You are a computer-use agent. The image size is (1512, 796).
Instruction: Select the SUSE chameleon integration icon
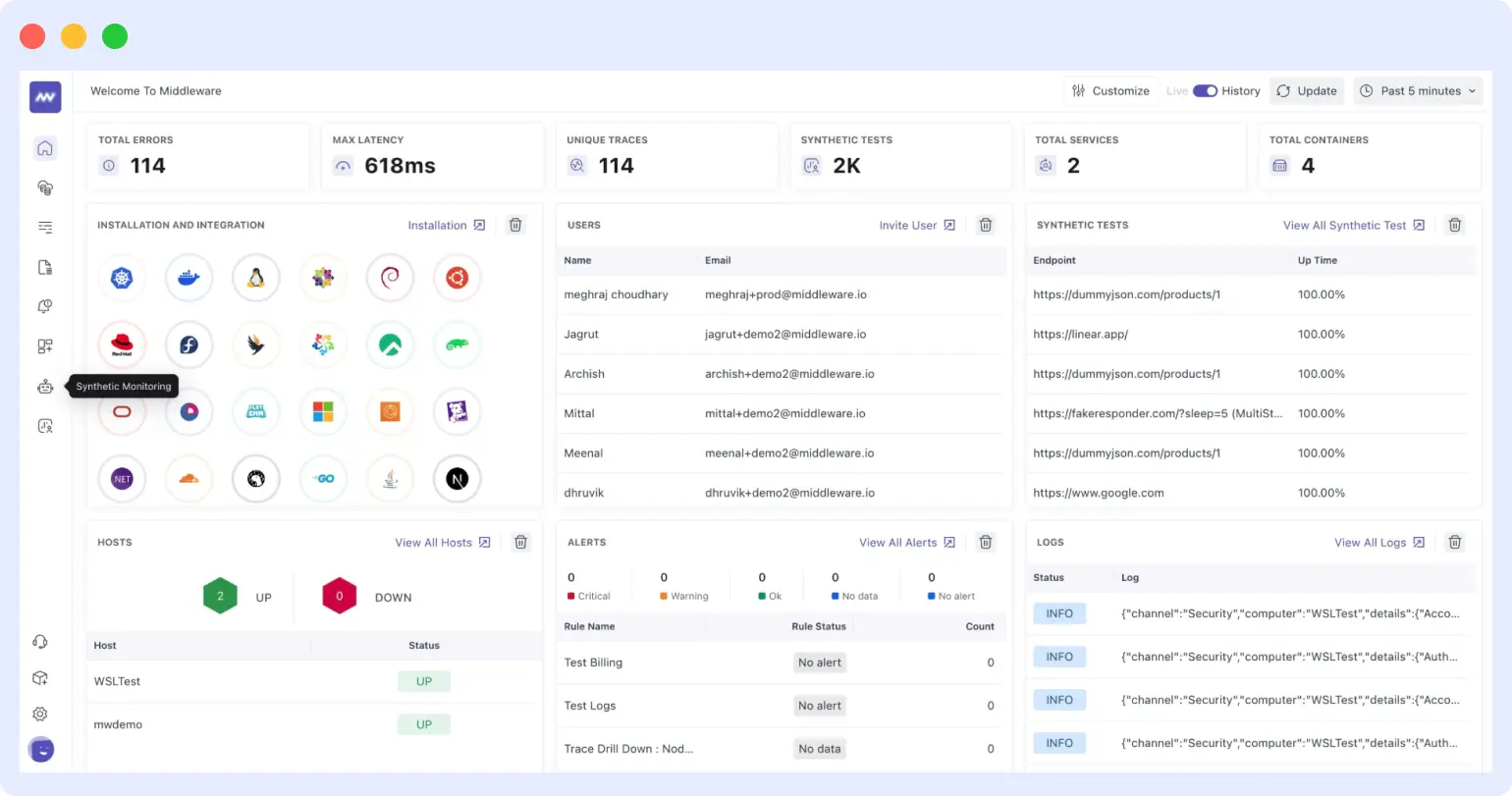pos(457,345)
